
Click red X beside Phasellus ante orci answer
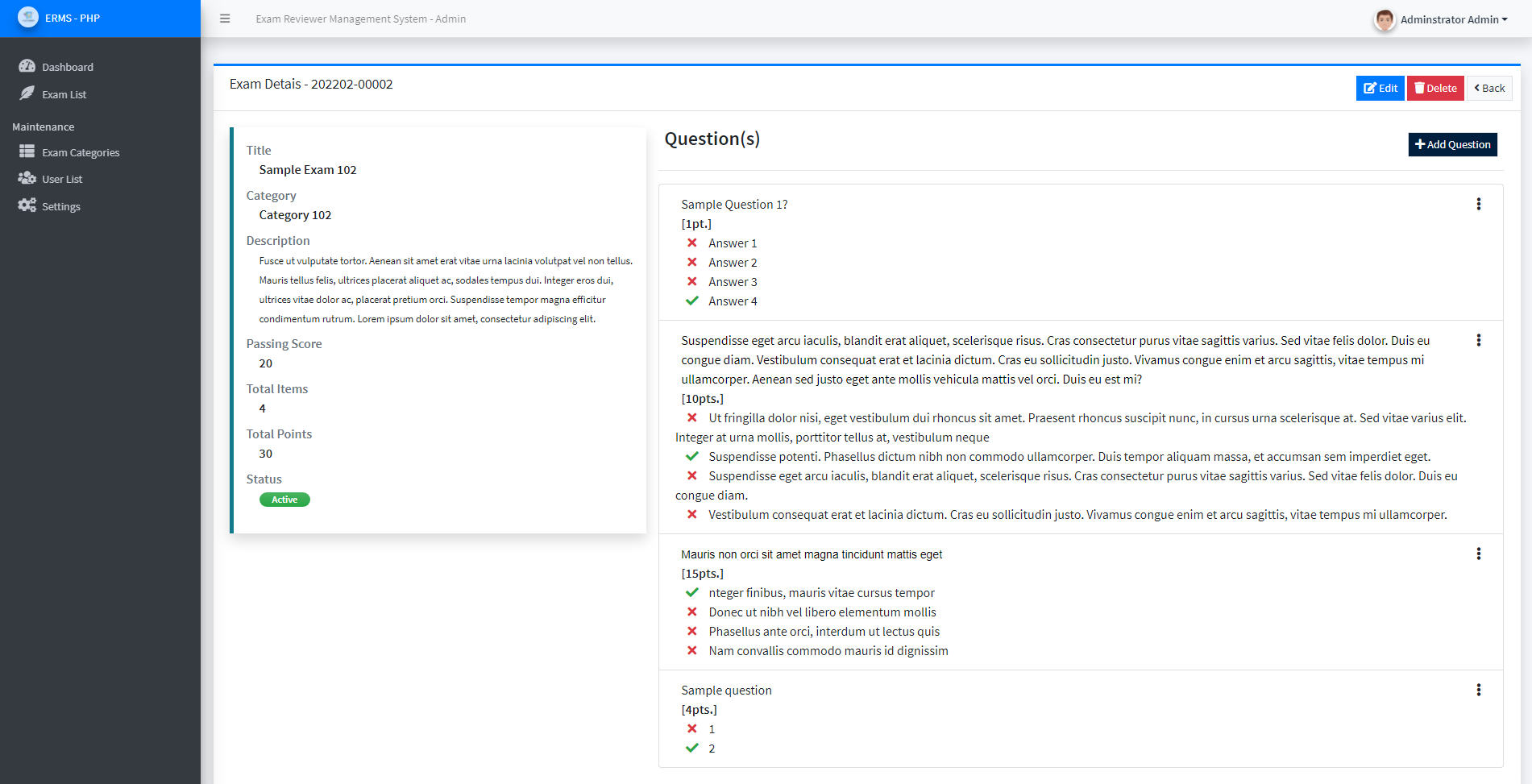pyautogui.click(x=692, y=632)
